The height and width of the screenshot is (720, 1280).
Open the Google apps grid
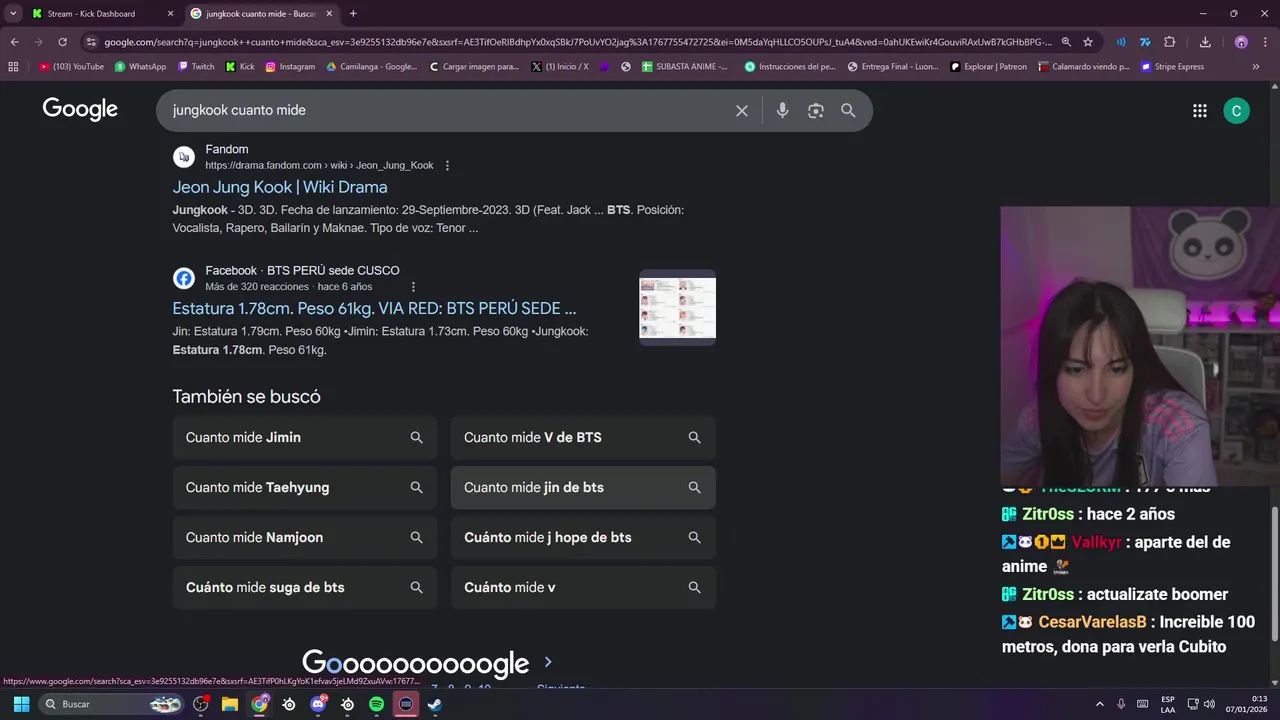(1200, 111)
